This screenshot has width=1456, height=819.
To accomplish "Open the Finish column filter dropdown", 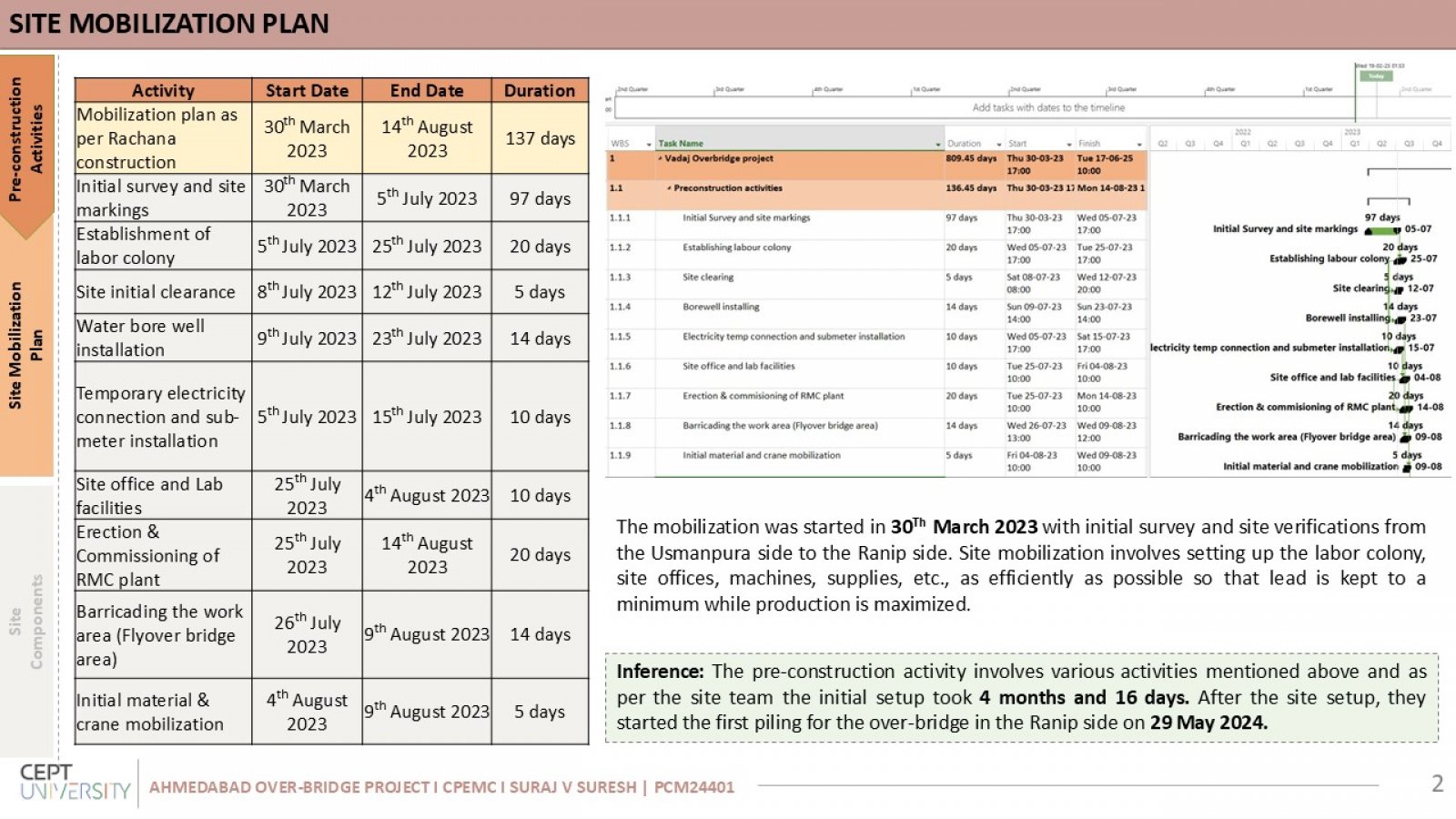I will [1139, 144].
